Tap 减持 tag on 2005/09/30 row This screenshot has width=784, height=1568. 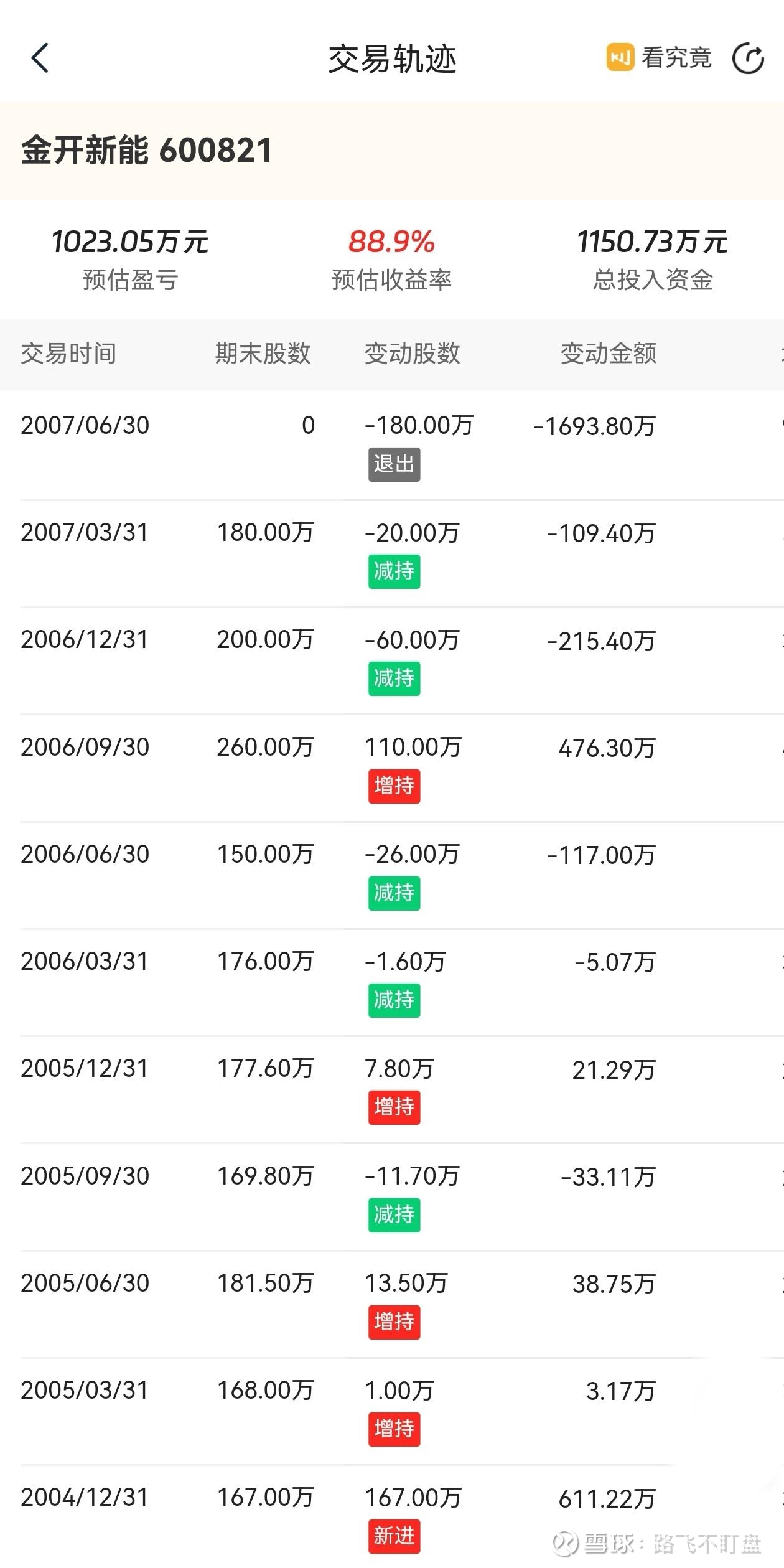[x=394, y=1214]
